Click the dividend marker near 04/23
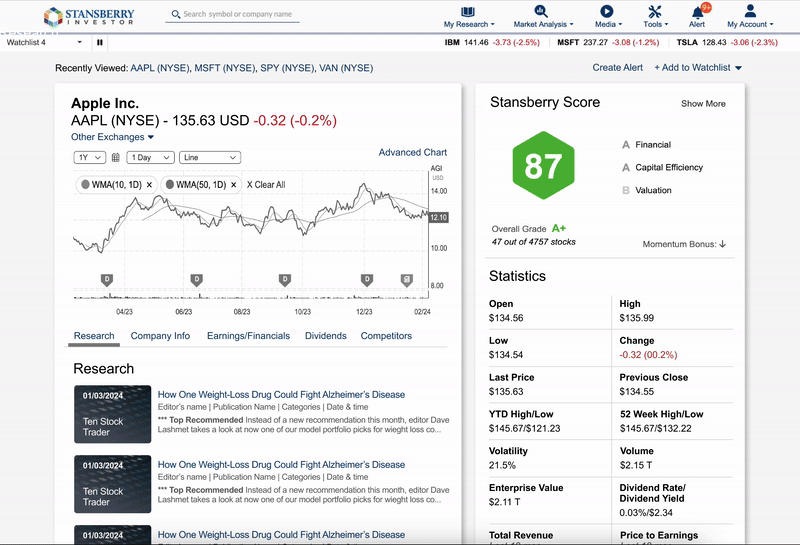Viewport: 800px width, 545px height. point(107,280)
